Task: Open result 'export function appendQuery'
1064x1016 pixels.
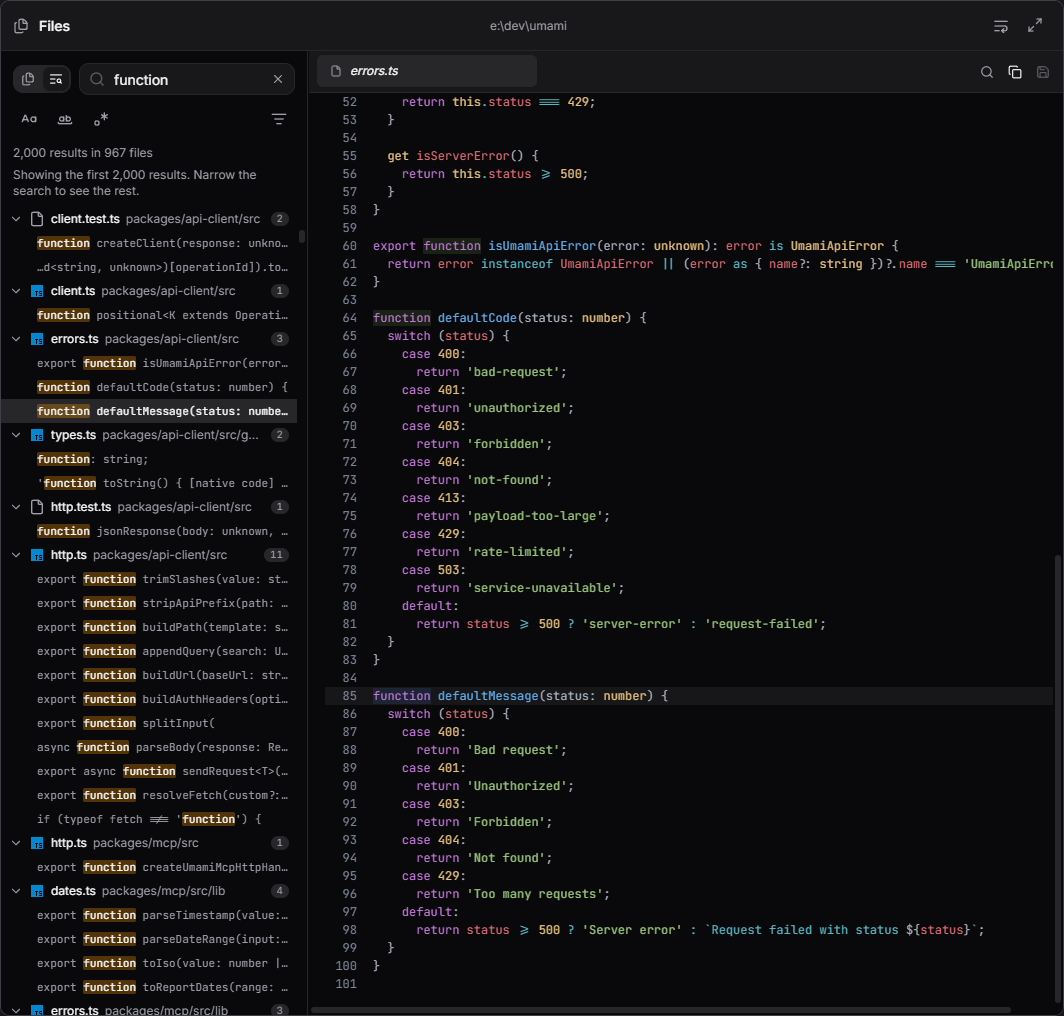Action: pos(149,651)
